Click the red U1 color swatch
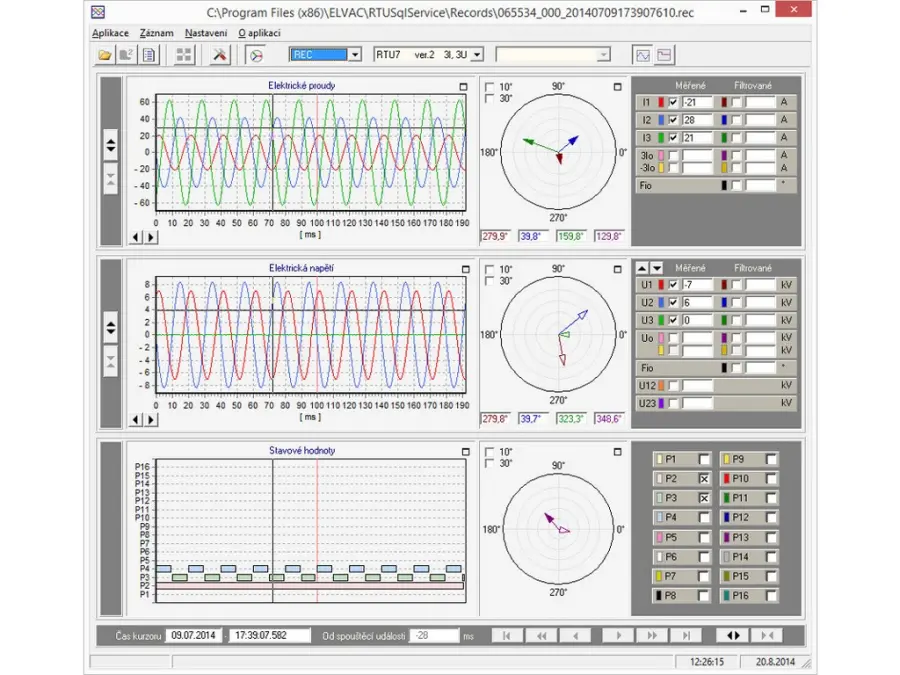The width and height of the screenshot is (900, 675). [660, 285]
